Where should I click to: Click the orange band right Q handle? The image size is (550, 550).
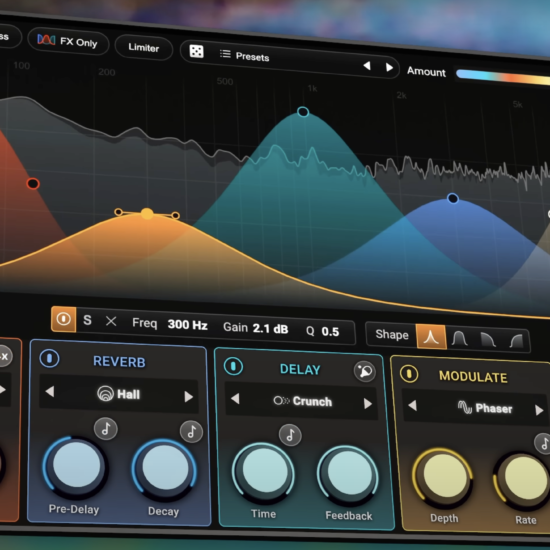(176, 215)
